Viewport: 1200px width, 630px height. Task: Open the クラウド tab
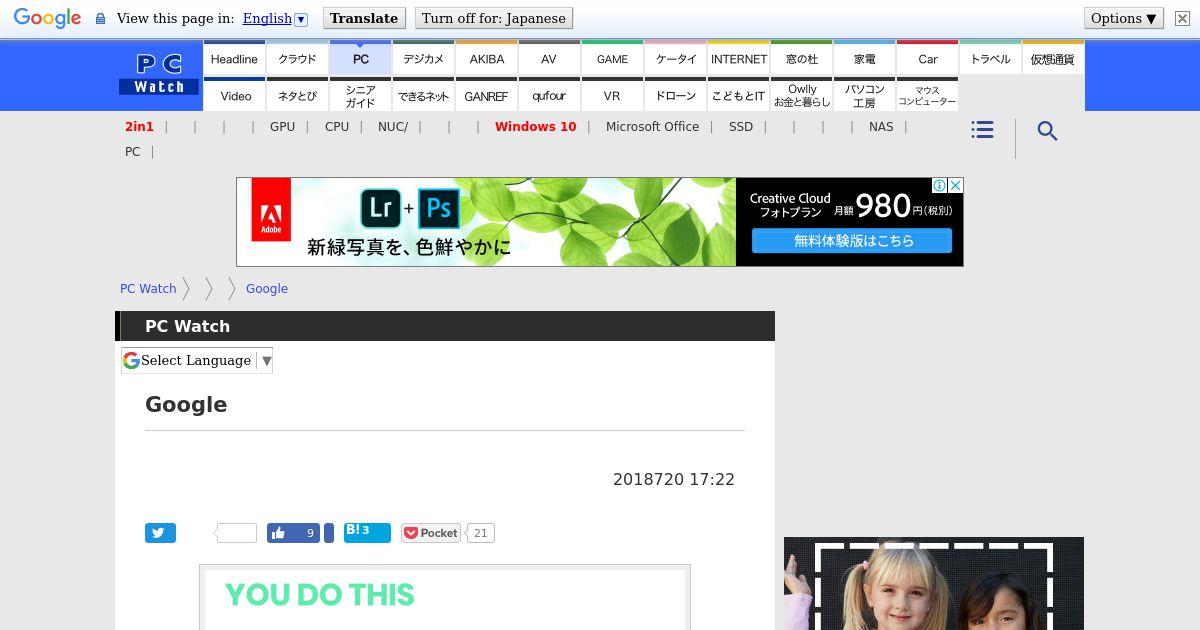pos(297,58)
